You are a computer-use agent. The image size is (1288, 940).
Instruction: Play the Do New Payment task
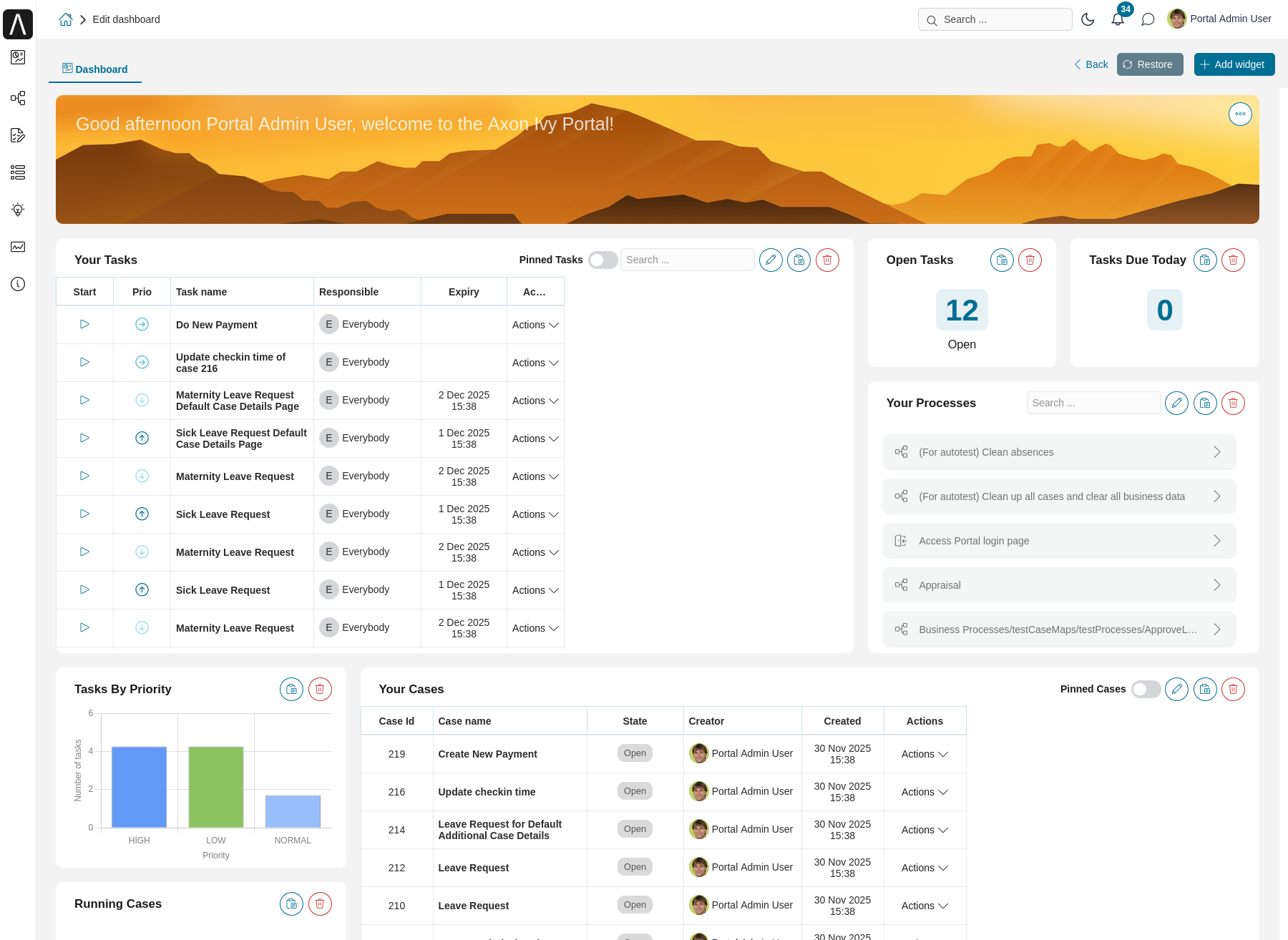(84, 324)
